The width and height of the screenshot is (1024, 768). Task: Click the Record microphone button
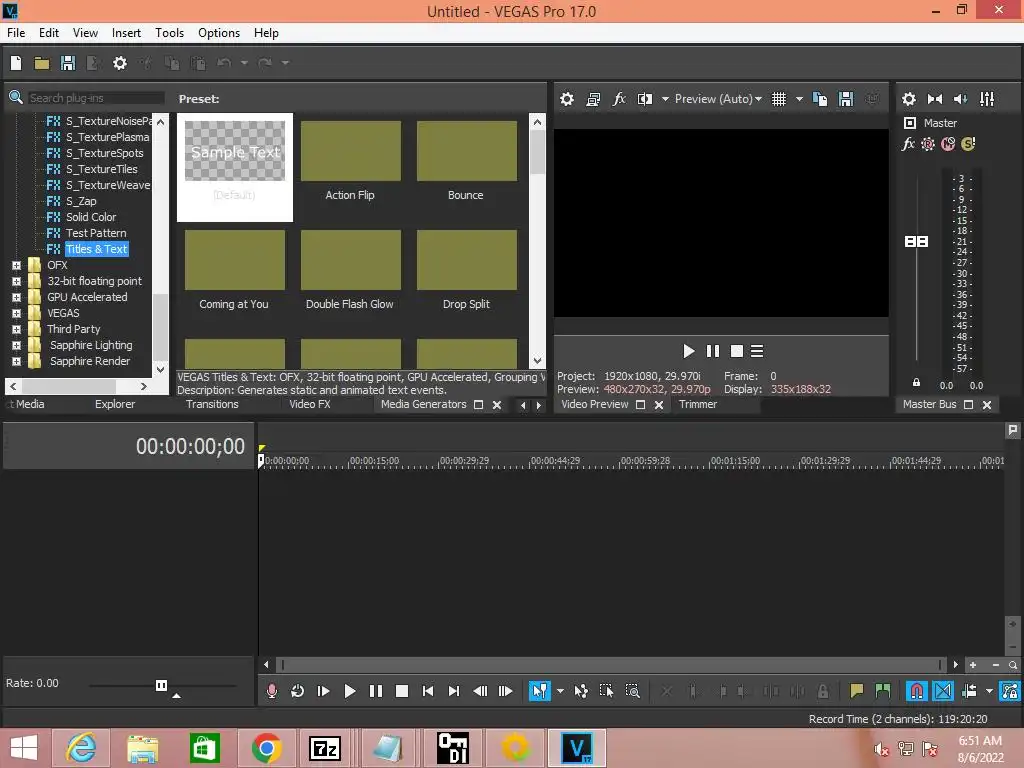coord(272,691)
